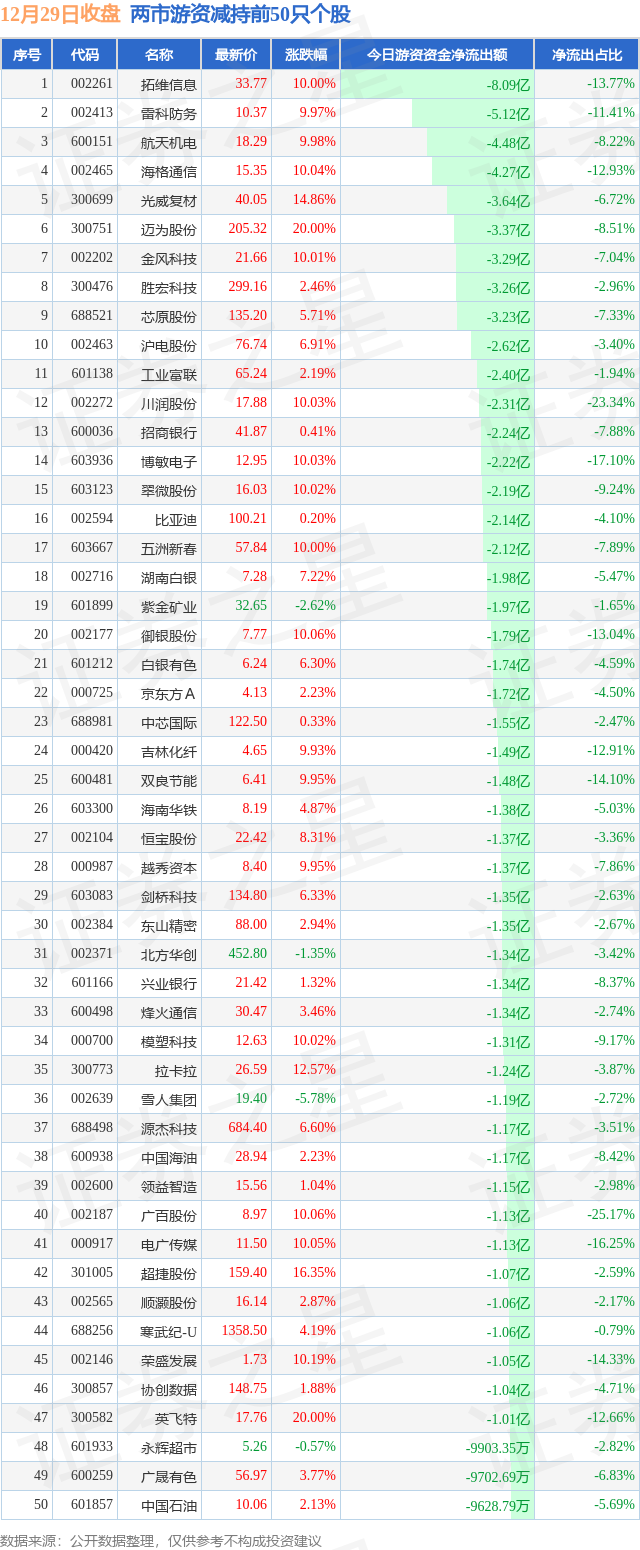
Task: Select stock name 烽火通信
Action: pos(170,1012)
